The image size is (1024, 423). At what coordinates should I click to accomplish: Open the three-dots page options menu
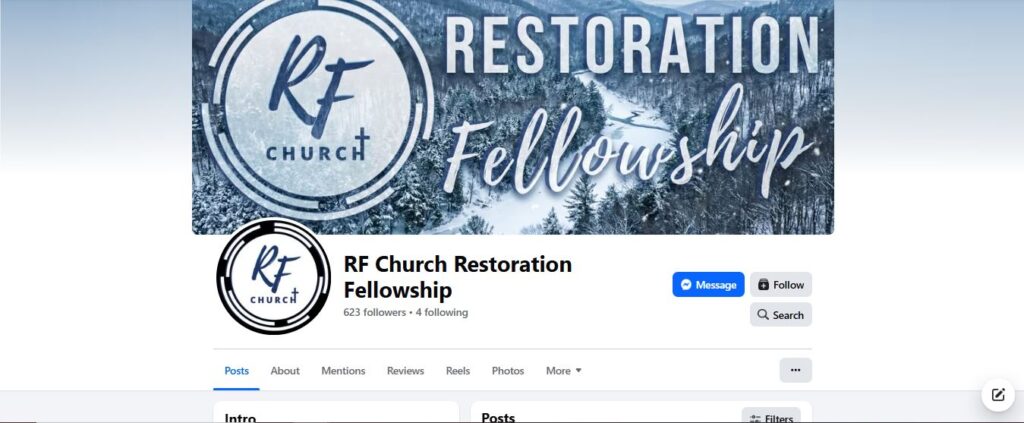(795, 370)
